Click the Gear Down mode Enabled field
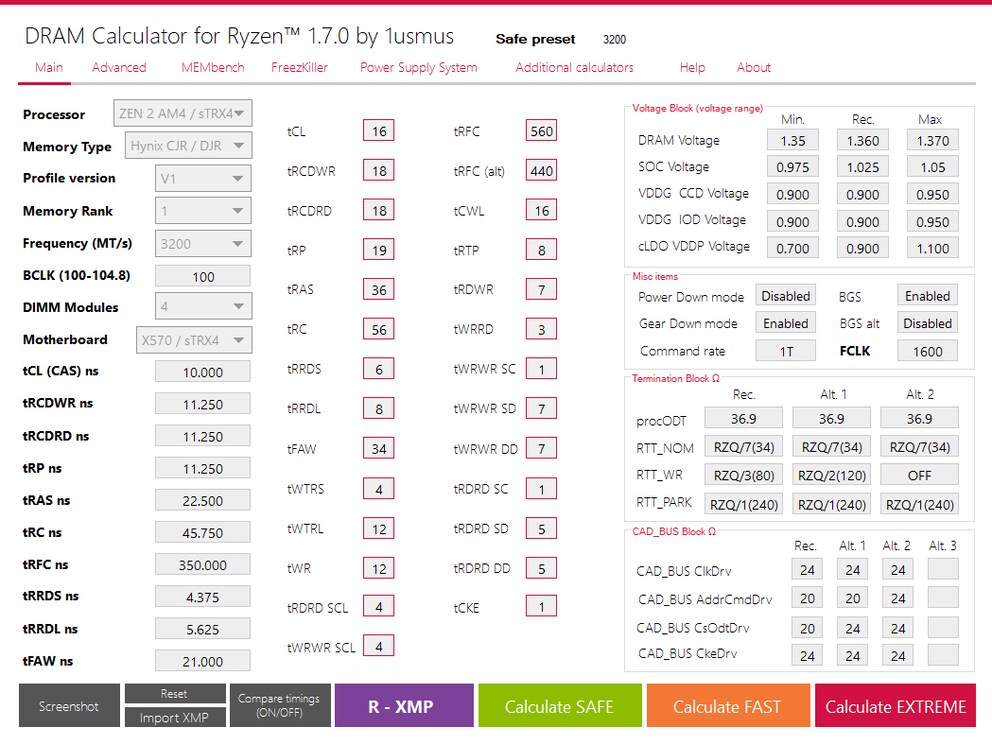This screenshot has width=992, height=745. (x=786, y=323)
